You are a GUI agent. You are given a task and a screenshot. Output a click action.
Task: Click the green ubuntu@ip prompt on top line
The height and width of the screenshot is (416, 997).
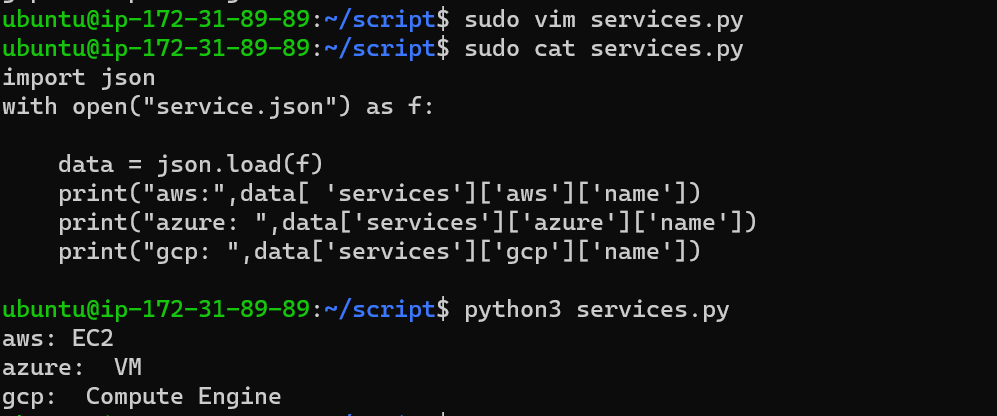(156, 20)
